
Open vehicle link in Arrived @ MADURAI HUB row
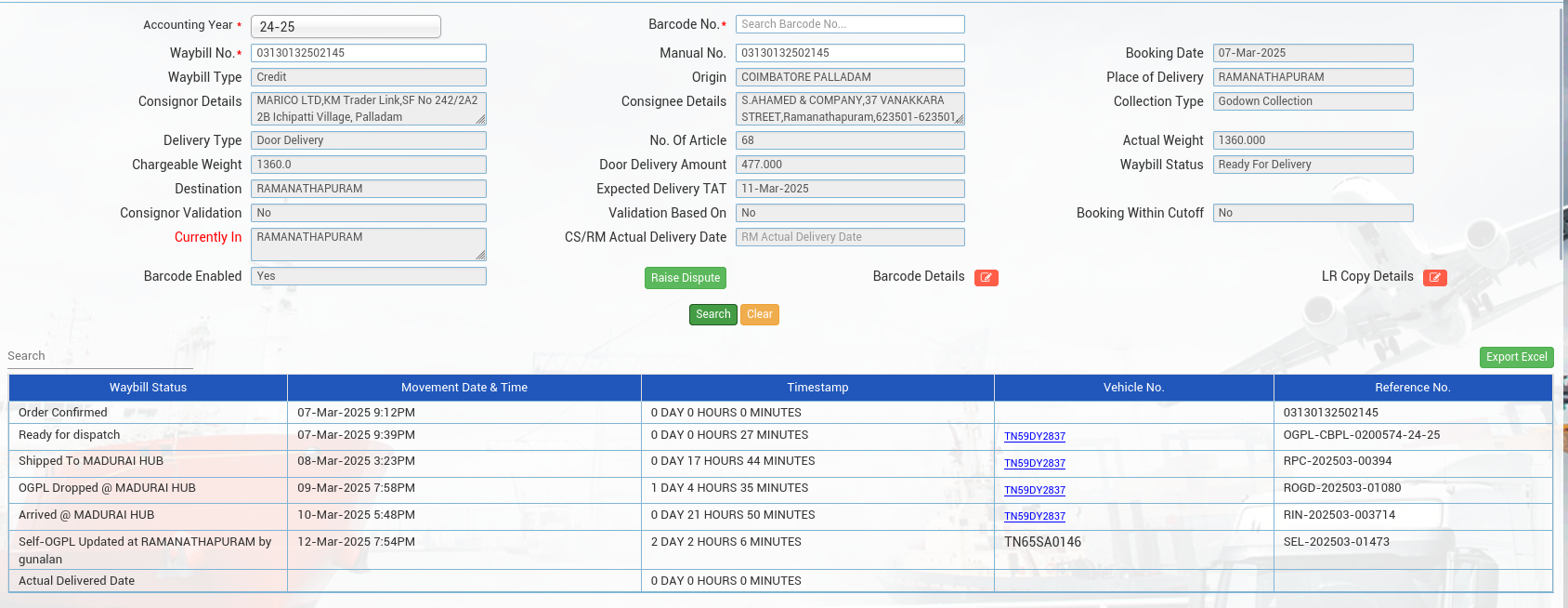1034,517
